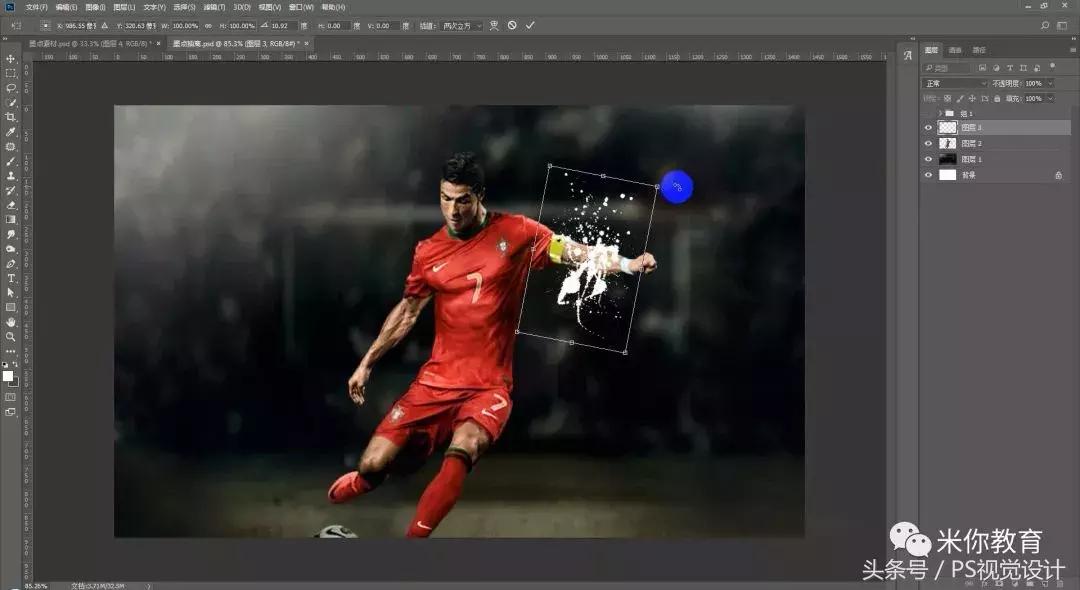
Task: Open the 文件(F) menu
Action: tap(37, 7)
